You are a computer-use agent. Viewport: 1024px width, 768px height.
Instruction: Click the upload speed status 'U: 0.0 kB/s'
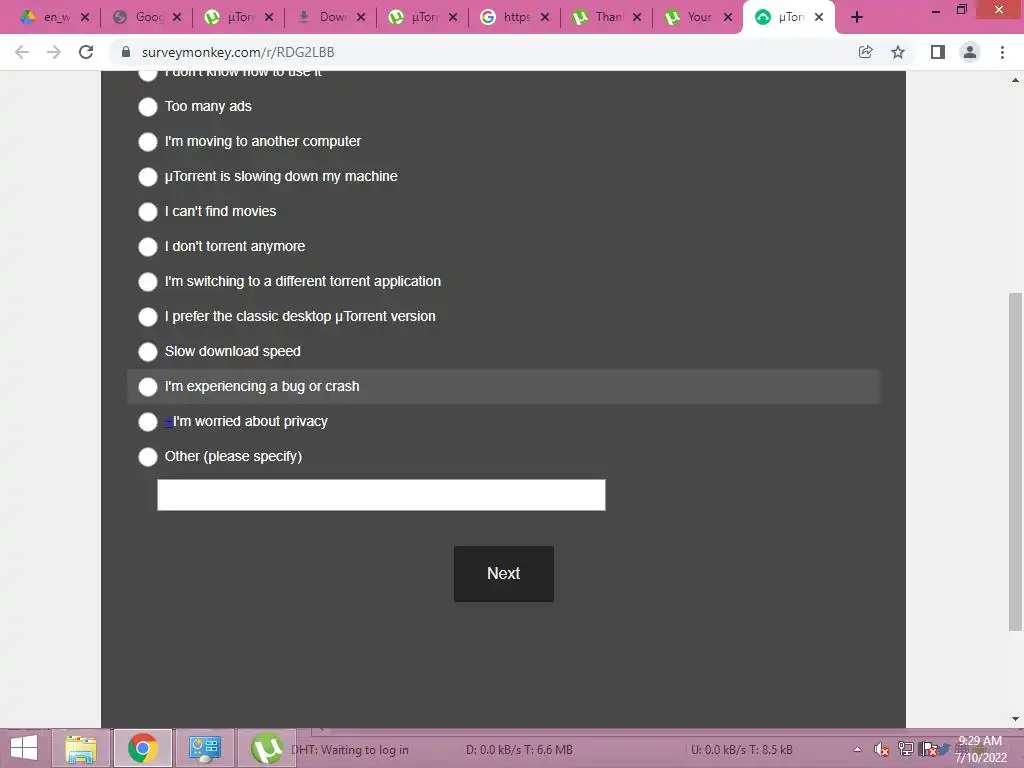pyautogui.click(x=742, y=750)
